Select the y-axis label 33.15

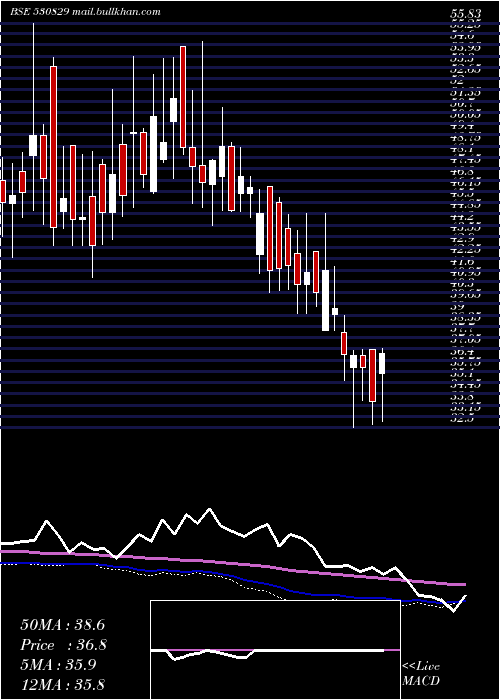click(x=465, y=408)
